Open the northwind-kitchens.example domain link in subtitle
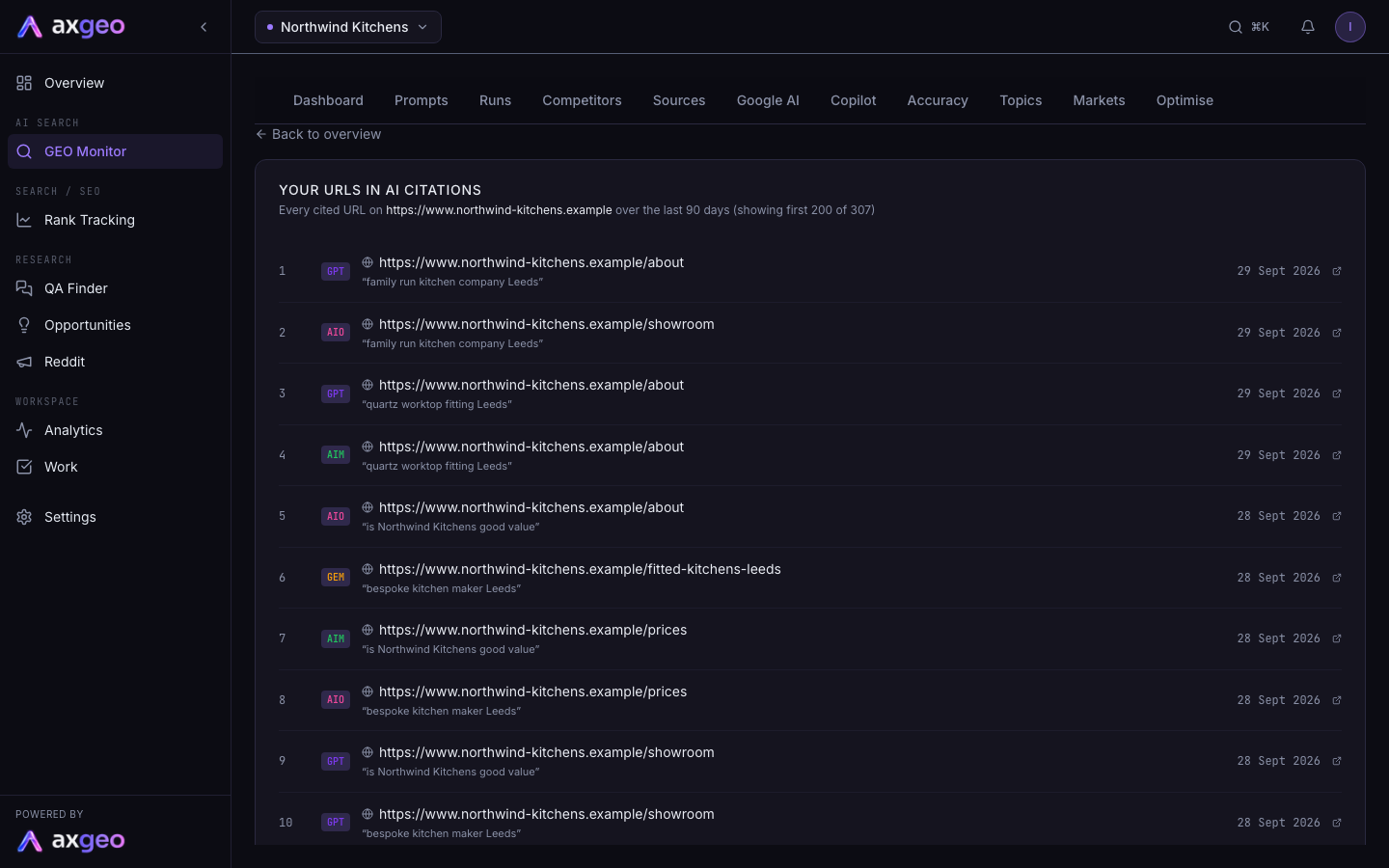Screen dimensions: 1389x868 pyautogui.click(x=499, y=210)
